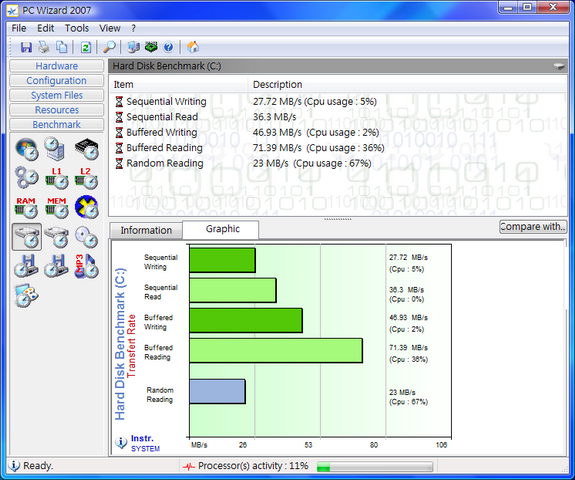Viewport: 575px width, 480px height.
Task: Click the Home house toolbar icon
Action: (193, 47)
